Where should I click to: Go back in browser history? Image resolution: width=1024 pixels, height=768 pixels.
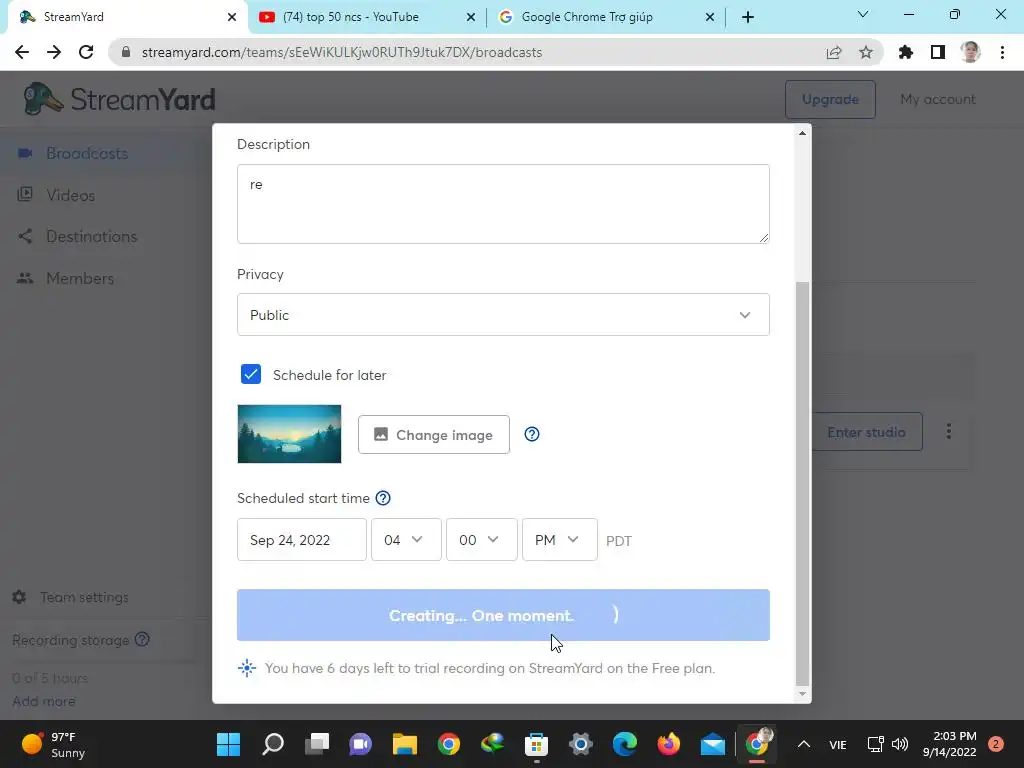(22, 52)
